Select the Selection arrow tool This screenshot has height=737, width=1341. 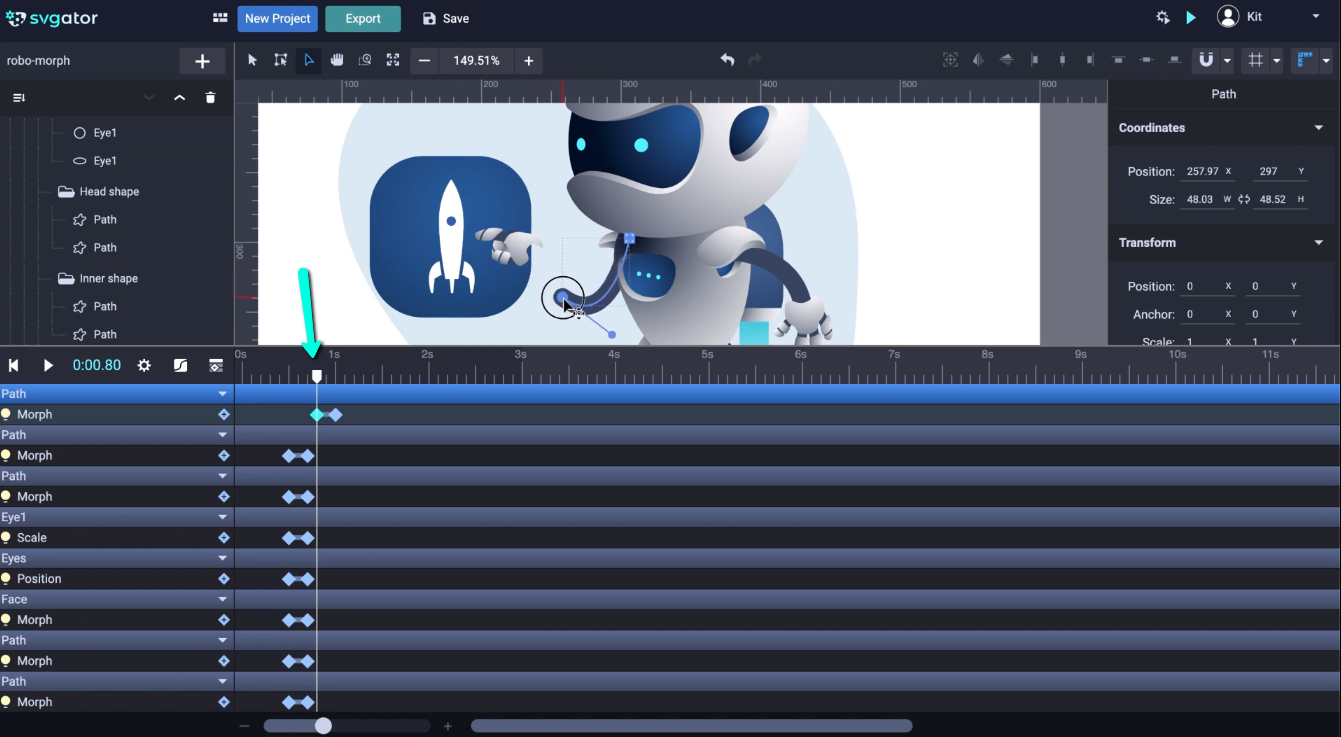[x=252, y=60]
